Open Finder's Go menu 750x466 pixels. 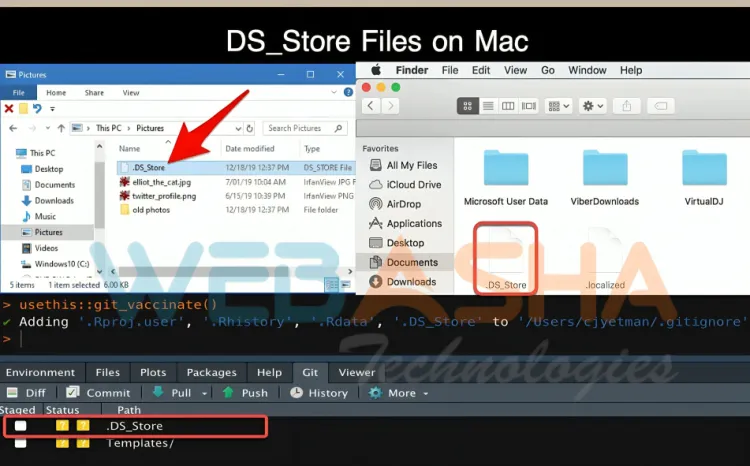(x=548, y=70)
